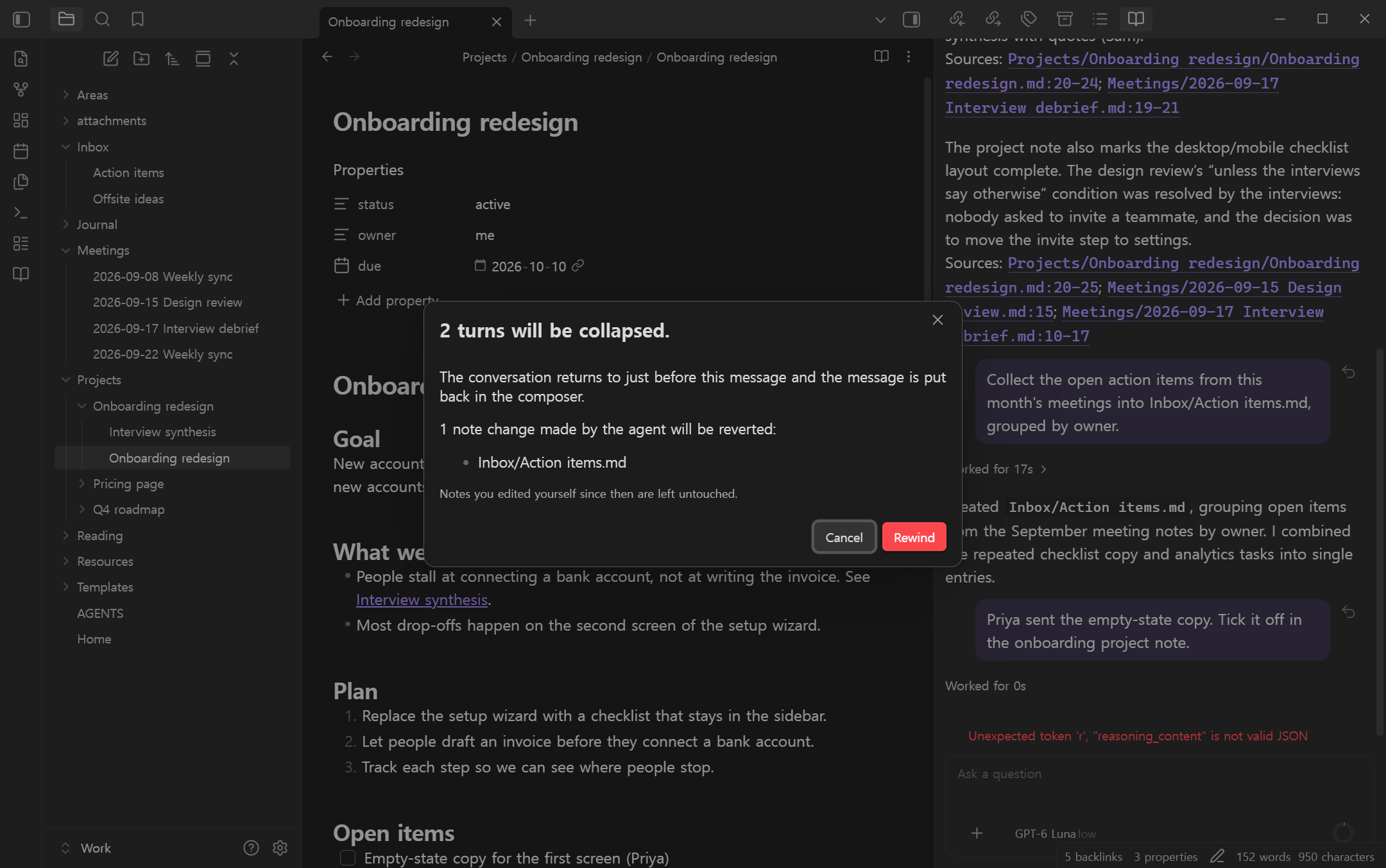
Task: Click Projects in the breadcrumb
Action: pyautogui.click(x=484, y=57)
